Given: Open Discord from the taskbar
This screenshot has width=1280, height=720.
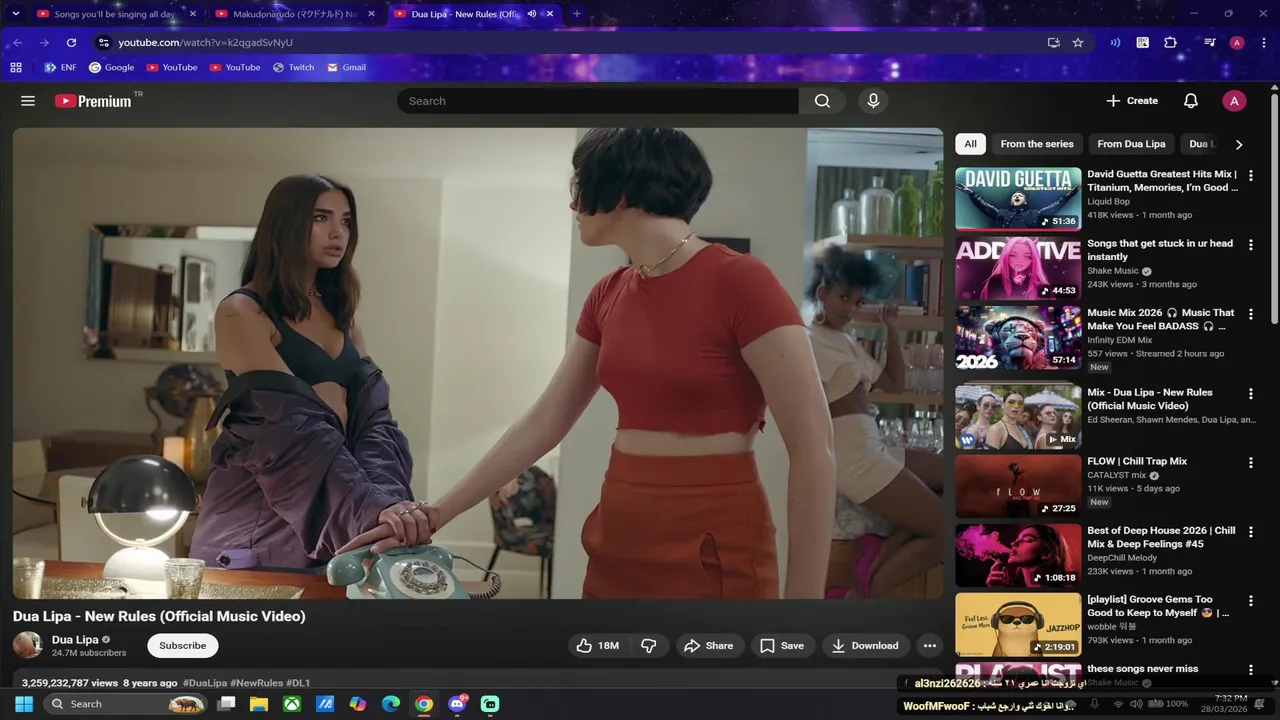Looking at the screenshot, I should (x=457, y=704).
